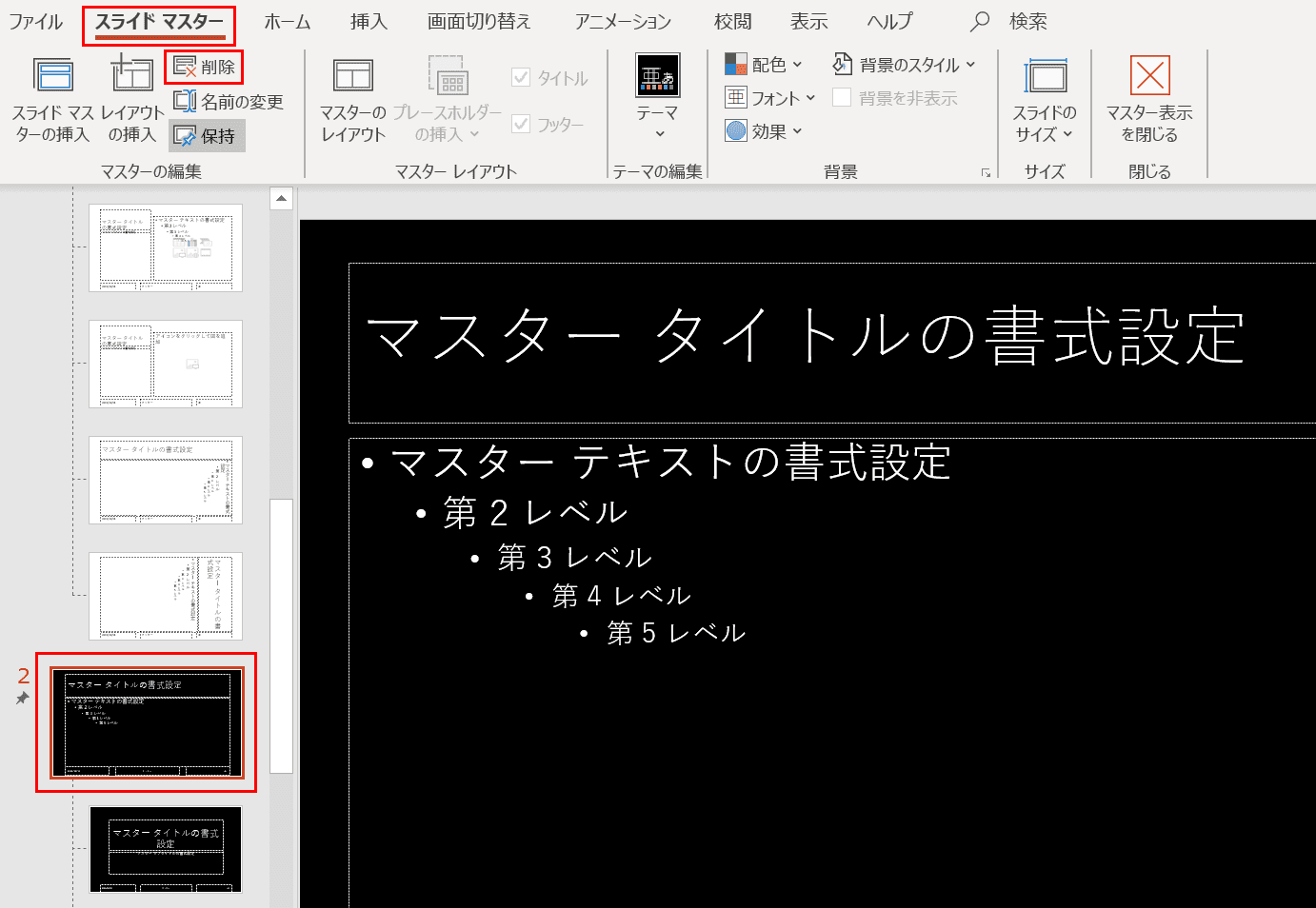Open the スライドのサイズ dropdown
This screenshot has height=908, width=1316.
pos(1045,100)
